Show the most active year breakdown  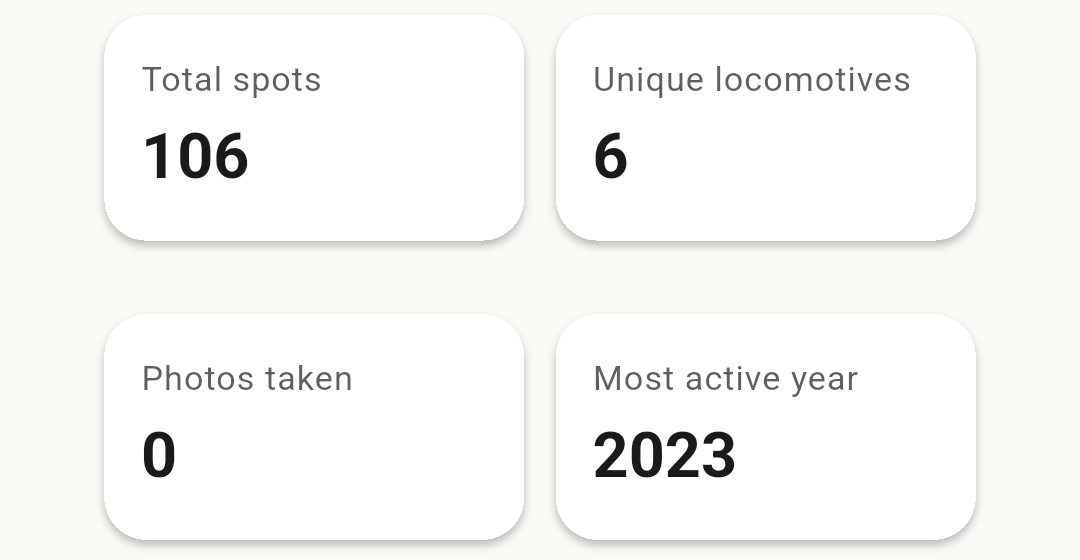(765, 427)
